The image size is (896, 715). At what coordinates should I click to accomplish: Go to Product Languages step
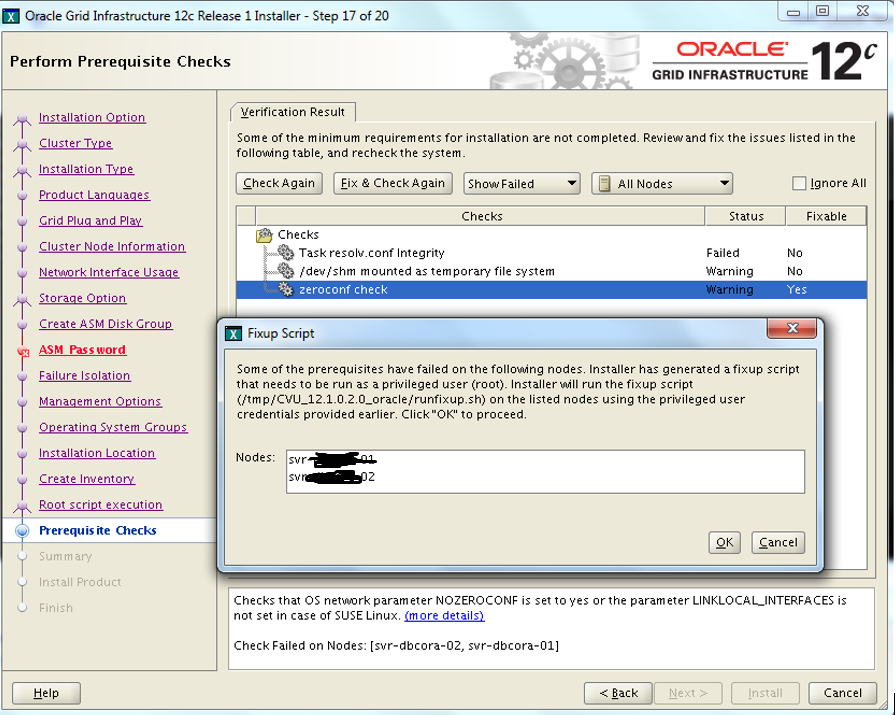tap(94, 194)
